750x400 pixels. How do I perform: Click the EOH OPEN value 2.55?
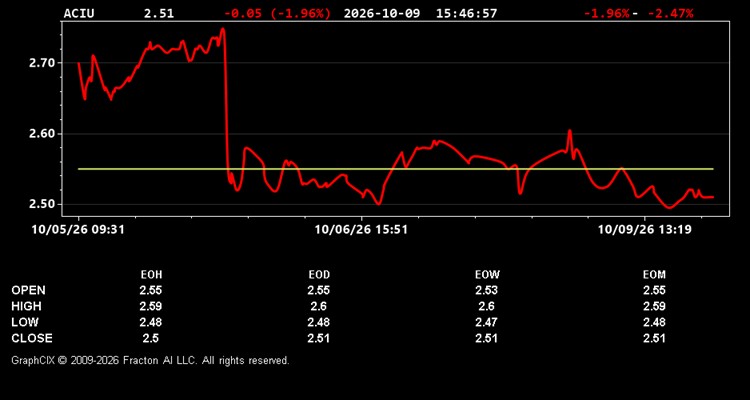pyautogui.click(x=151, y=290)
